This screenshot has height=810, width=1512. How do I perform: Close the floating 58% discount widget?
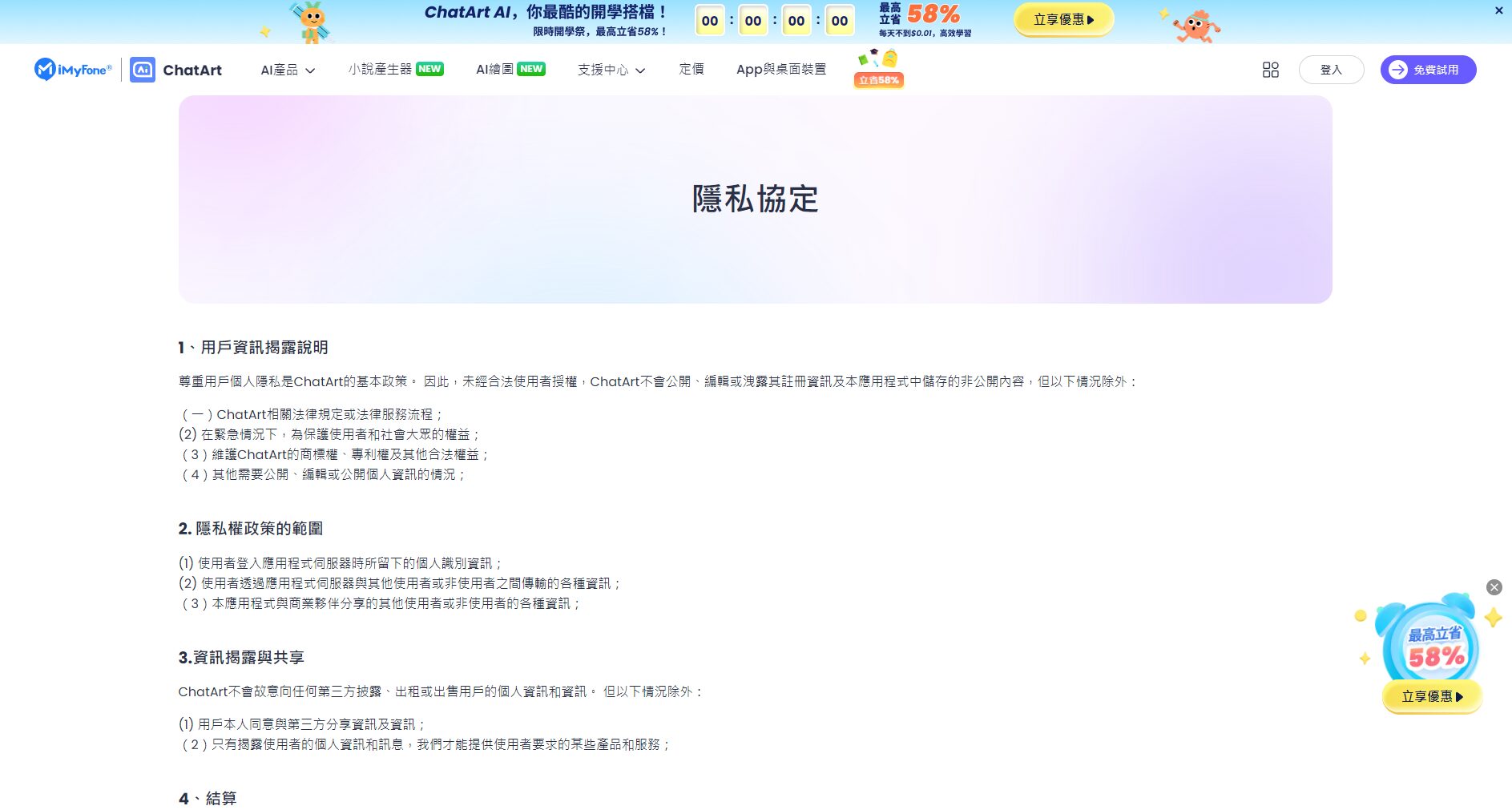pos(1494,587)
